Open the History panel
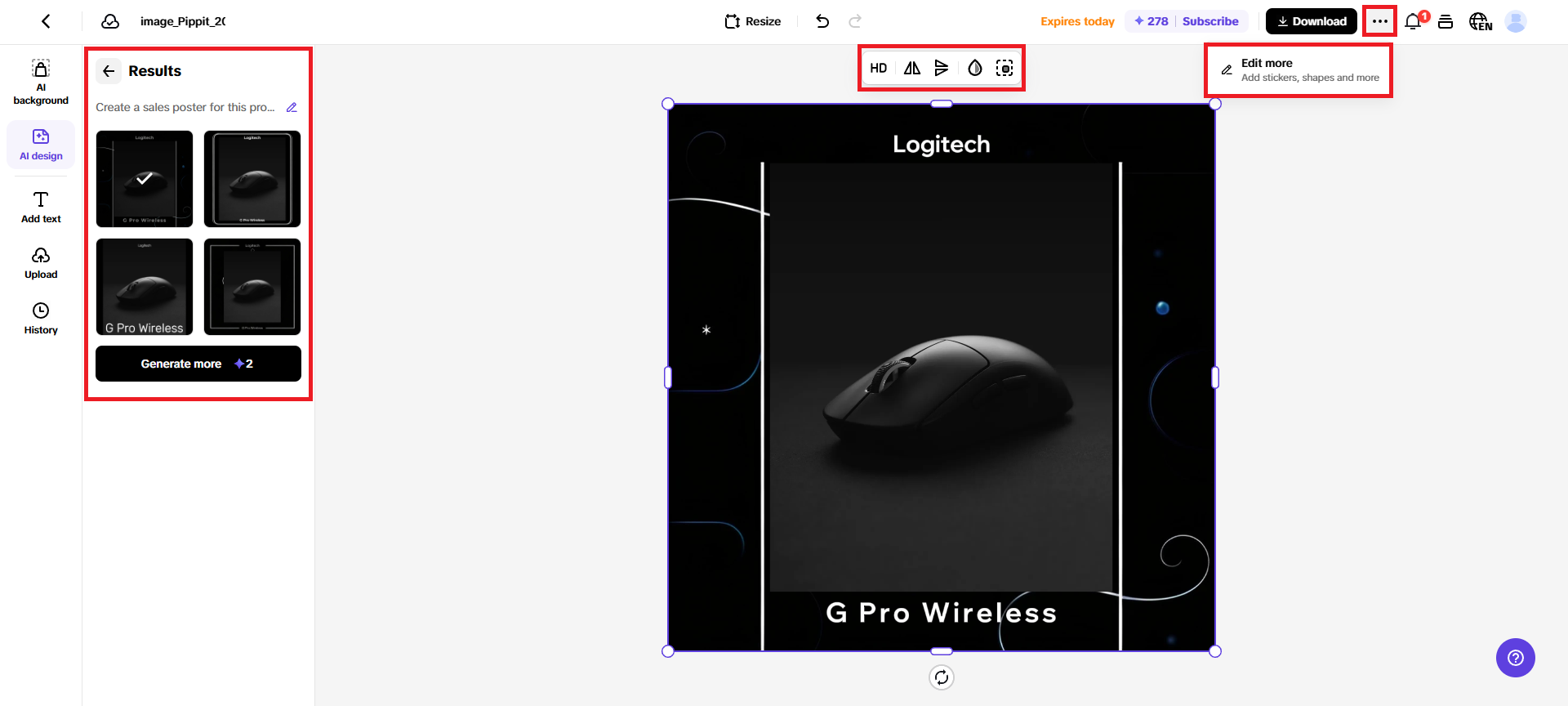 point(41,319)
